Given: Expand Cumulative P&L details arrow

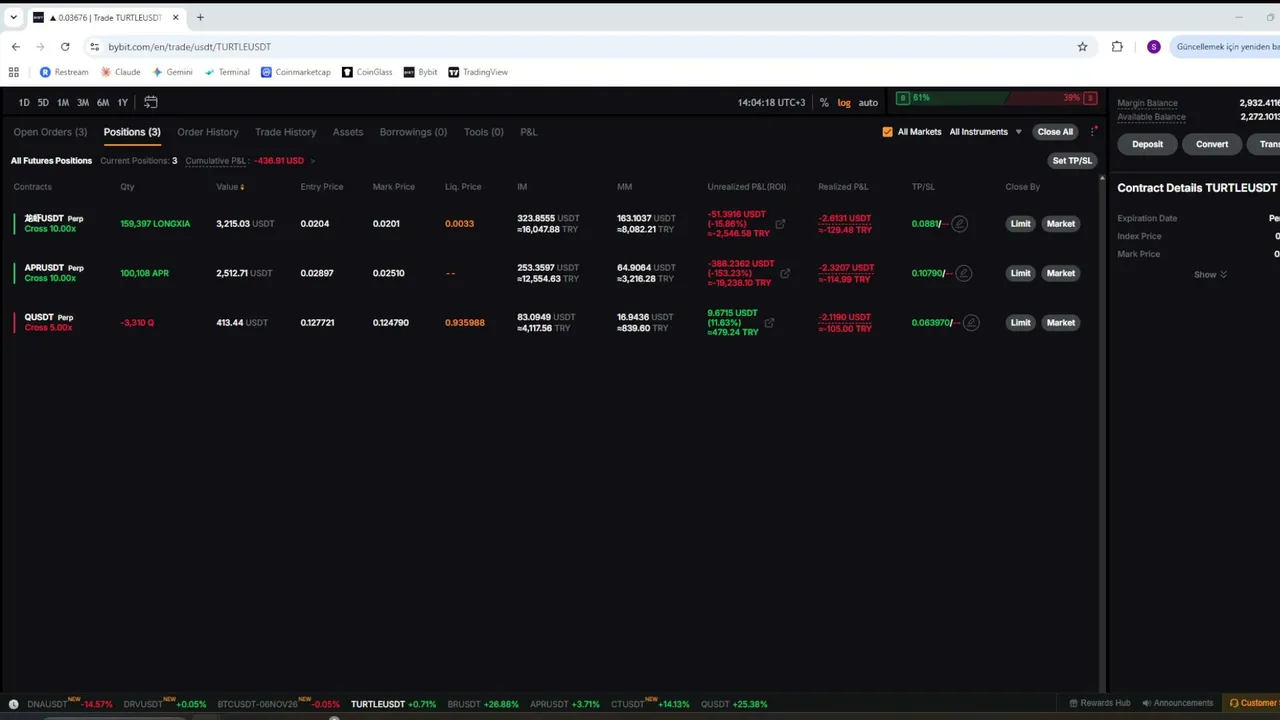Looking at the screenshot, I should [x=312, y=161].
